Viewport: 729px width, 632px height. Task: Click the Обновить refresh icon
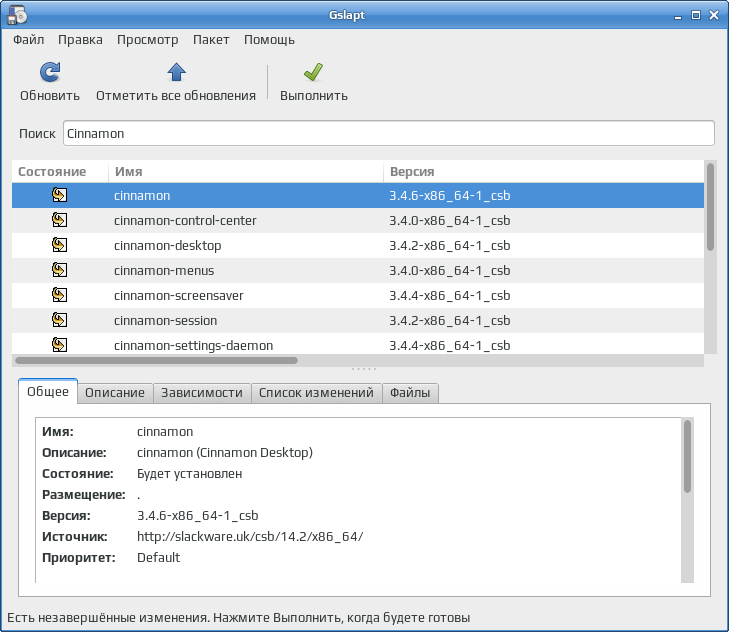pos(50,72)
